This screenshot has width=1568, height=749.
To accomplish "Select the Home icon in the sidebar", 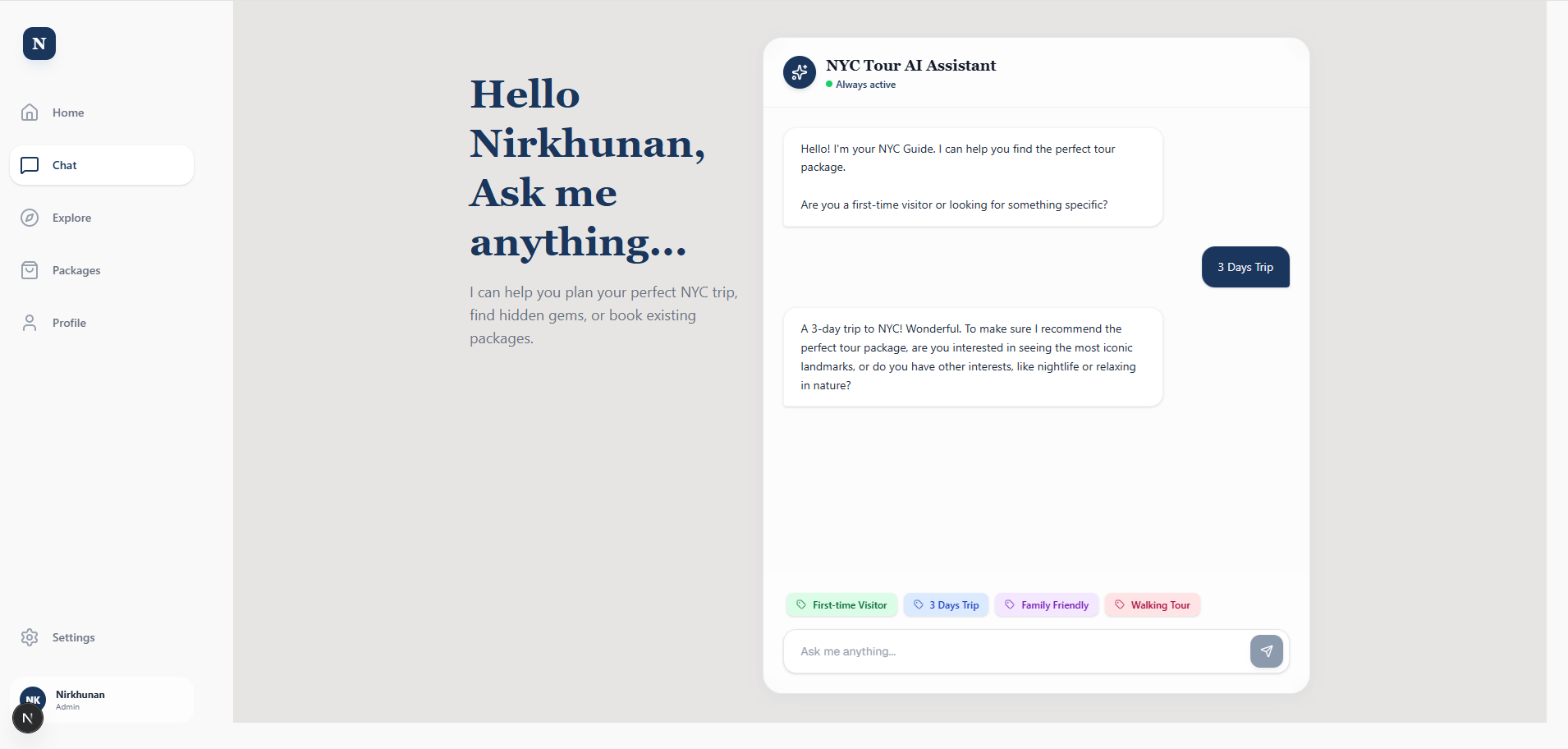I will pyautogui.click(x=30, y=113).
